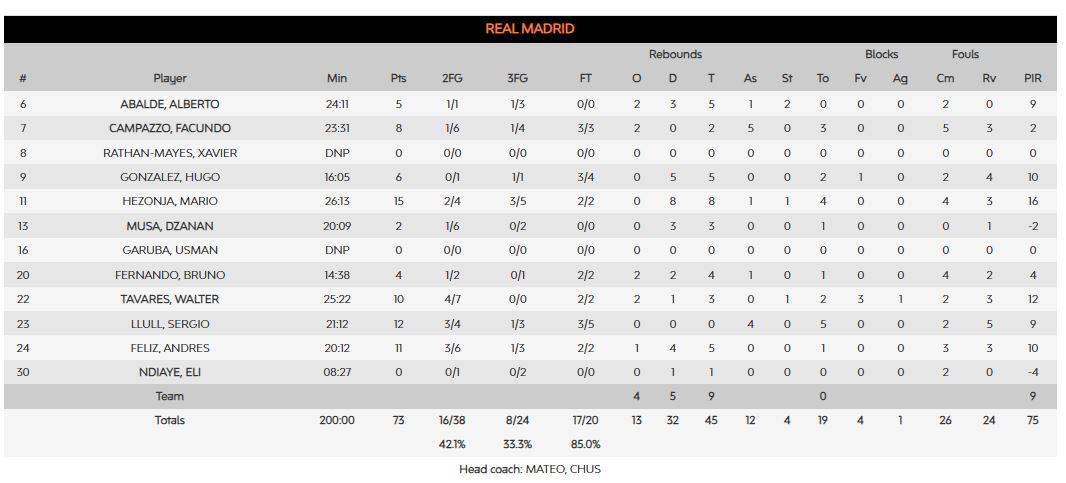Select MUSA, DZANAN player row name
The width and height of the screenshot is (1066, 483).
click(x=170, y=226)
